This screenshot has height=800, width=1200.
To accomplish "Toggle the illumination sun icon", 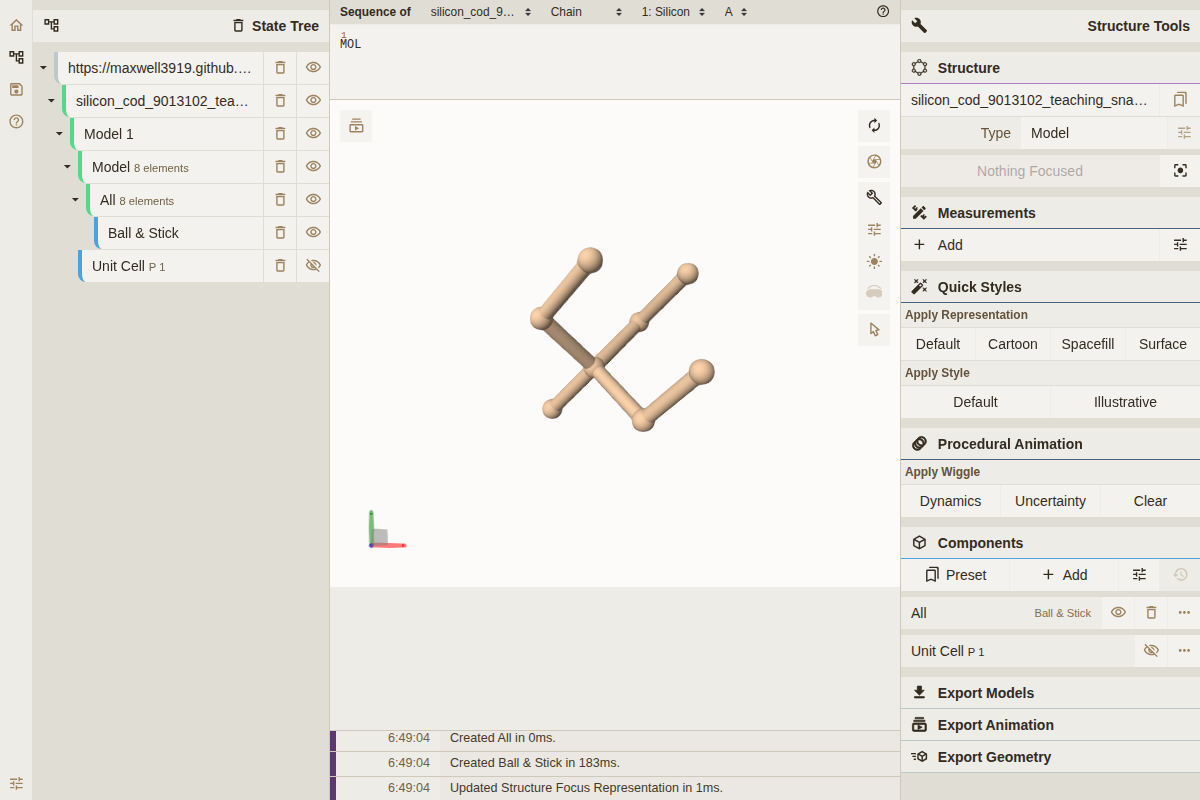I will [x=874, y=261].
